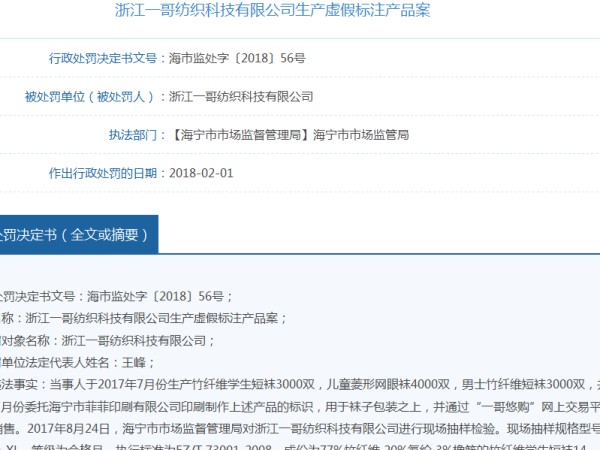Select the company name 浙江一哥纺织科技有限公司 beside 被处罚单位
Image resolution: width=600 pixels, height=450 pixels.
coord(241,97)
